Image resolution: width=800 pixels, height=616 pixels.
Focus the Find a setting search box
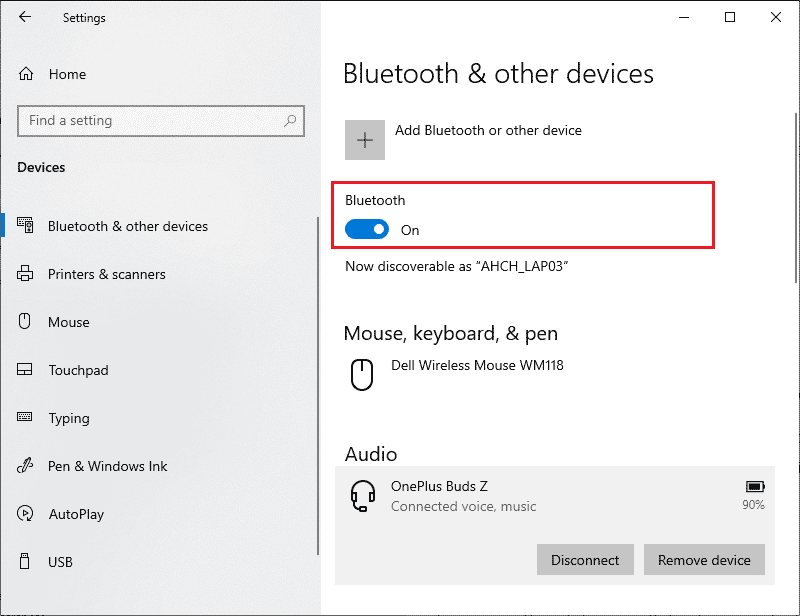(161, 121)
